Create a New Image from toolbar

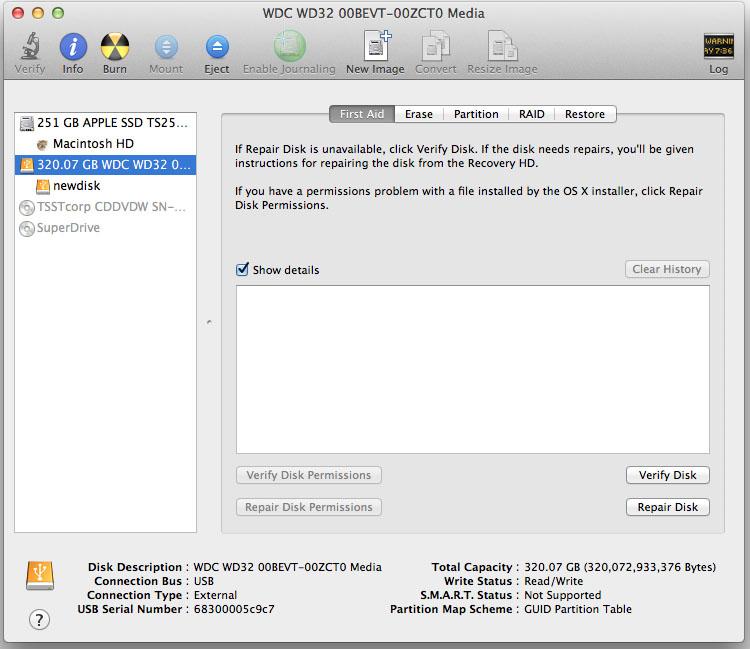point(375,46)
